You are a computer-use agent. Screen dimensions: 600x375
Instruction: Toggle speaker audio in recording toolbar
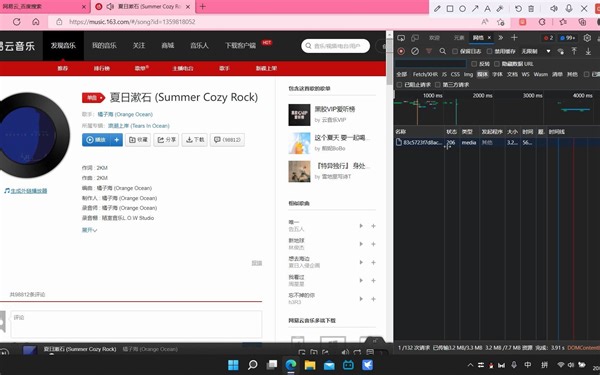click(554, 8)
